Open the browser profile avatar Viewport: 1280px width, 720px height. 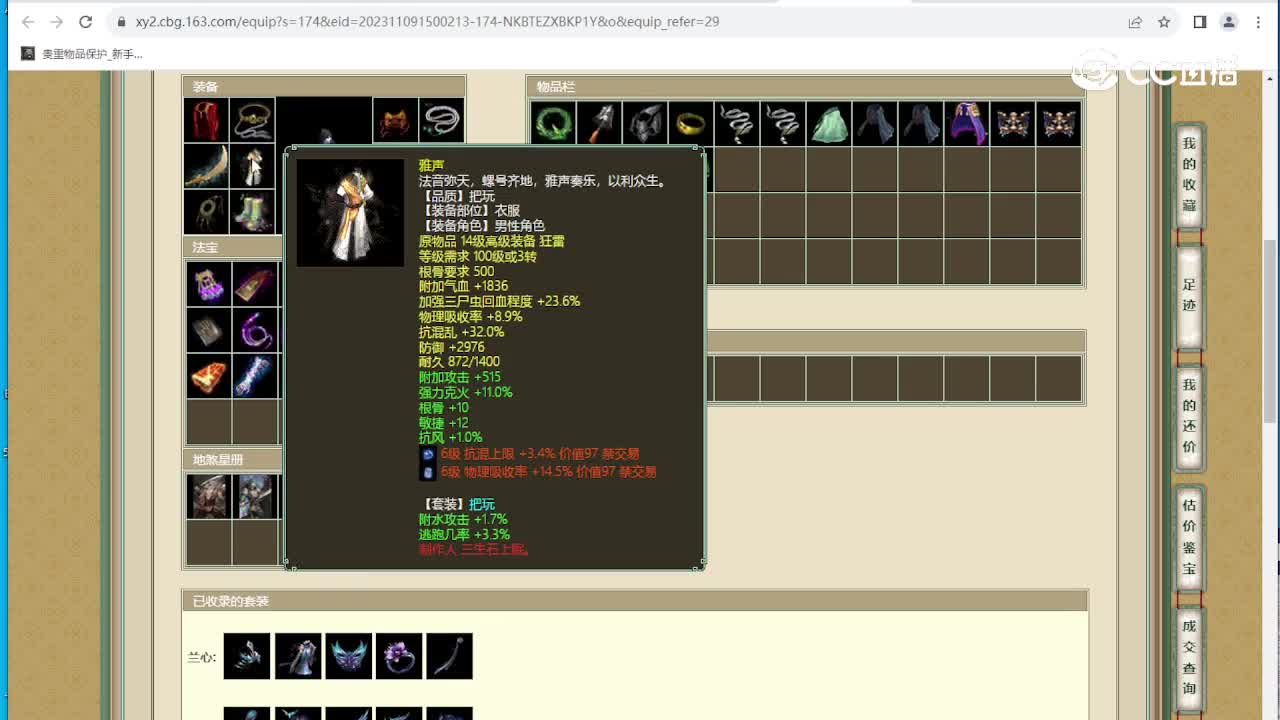pos(1229,22)
